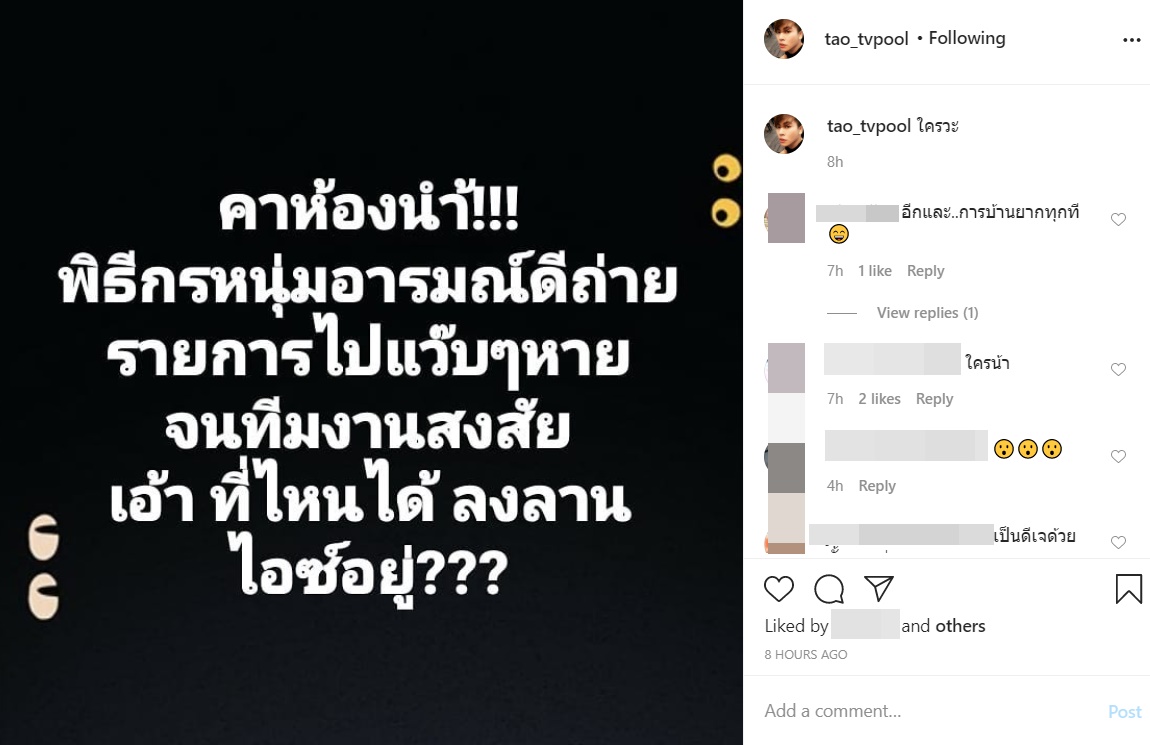This screenshot has width=1150, height=745.
Task: View the 2 likes on ใครน้า comment
Action: [879, 399]
